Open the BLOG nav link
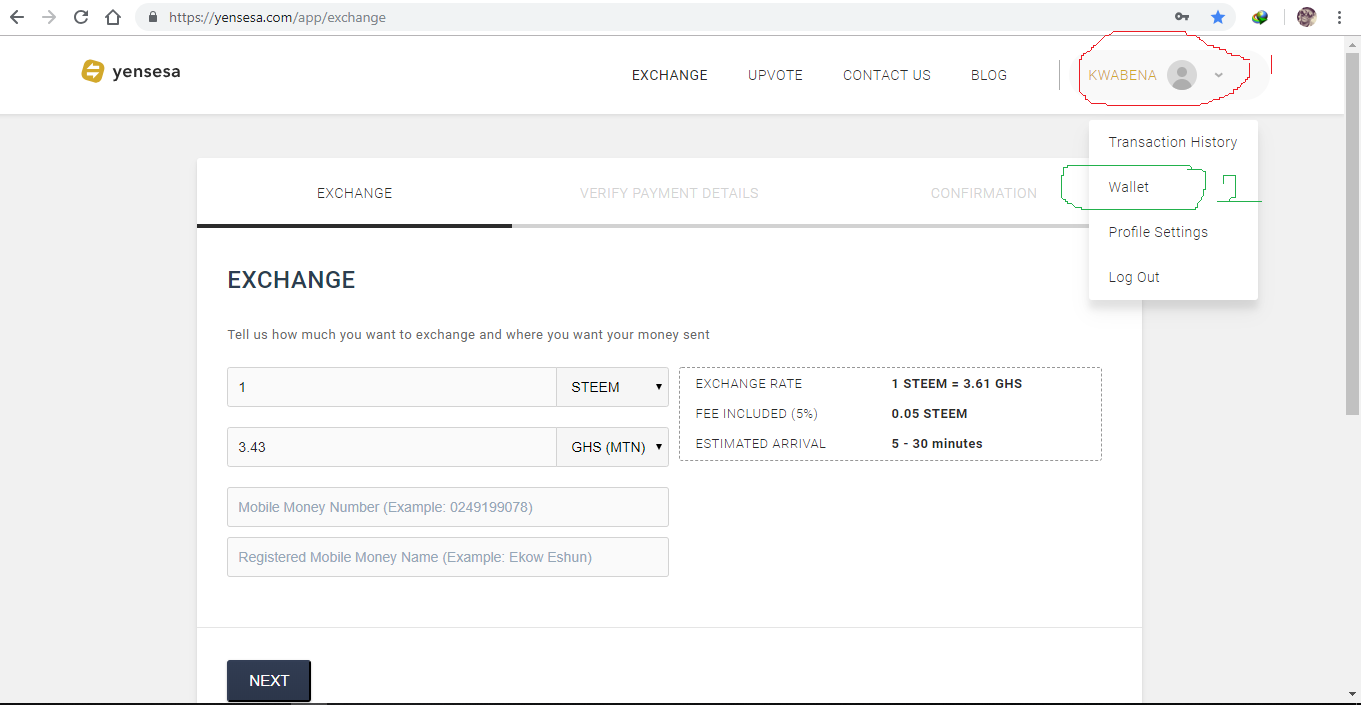This screenshot has height=705, width=1361. pyautogui.click(x=989, y=75)
